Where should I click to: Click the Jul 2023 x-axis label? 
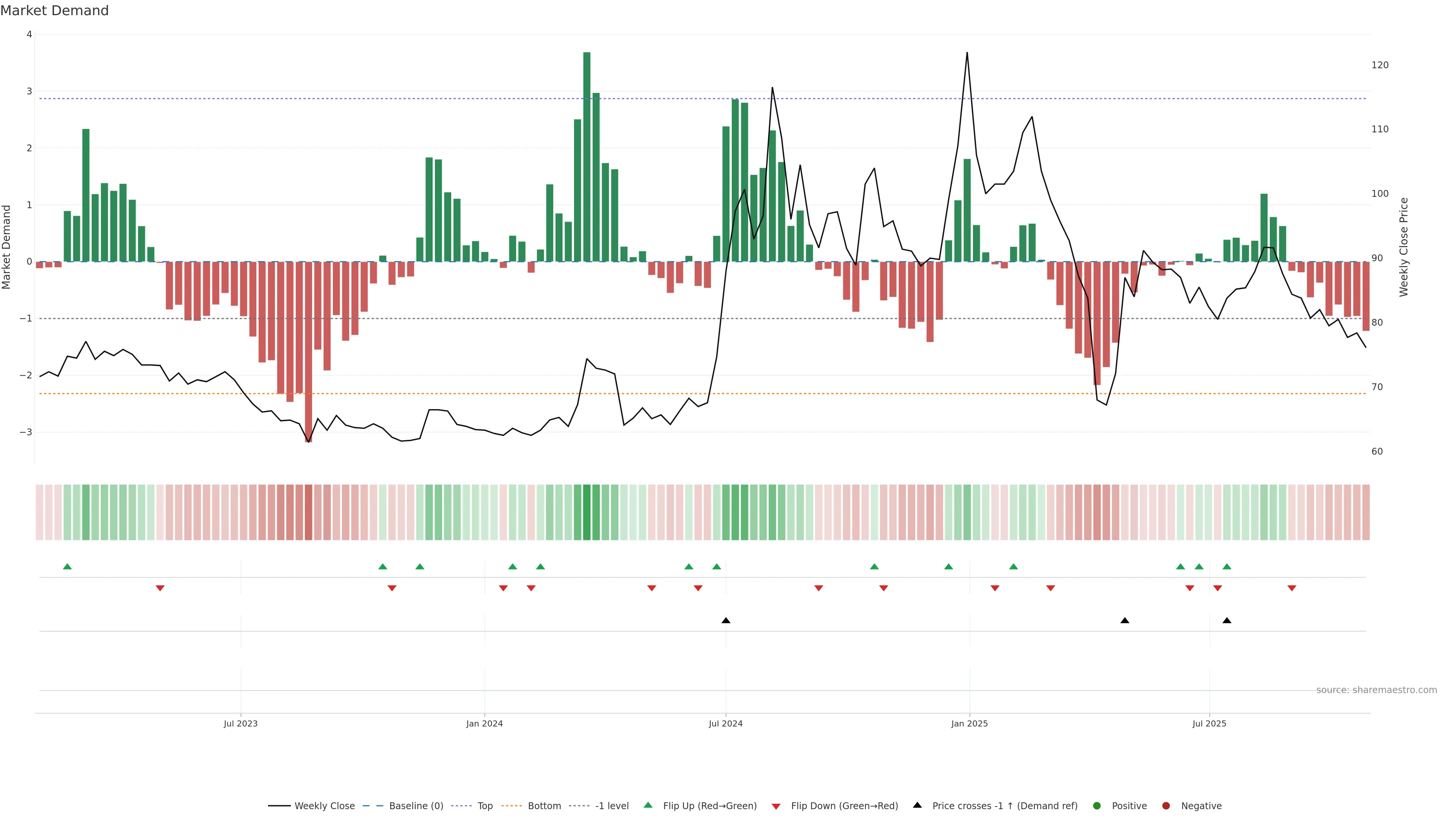241,723
